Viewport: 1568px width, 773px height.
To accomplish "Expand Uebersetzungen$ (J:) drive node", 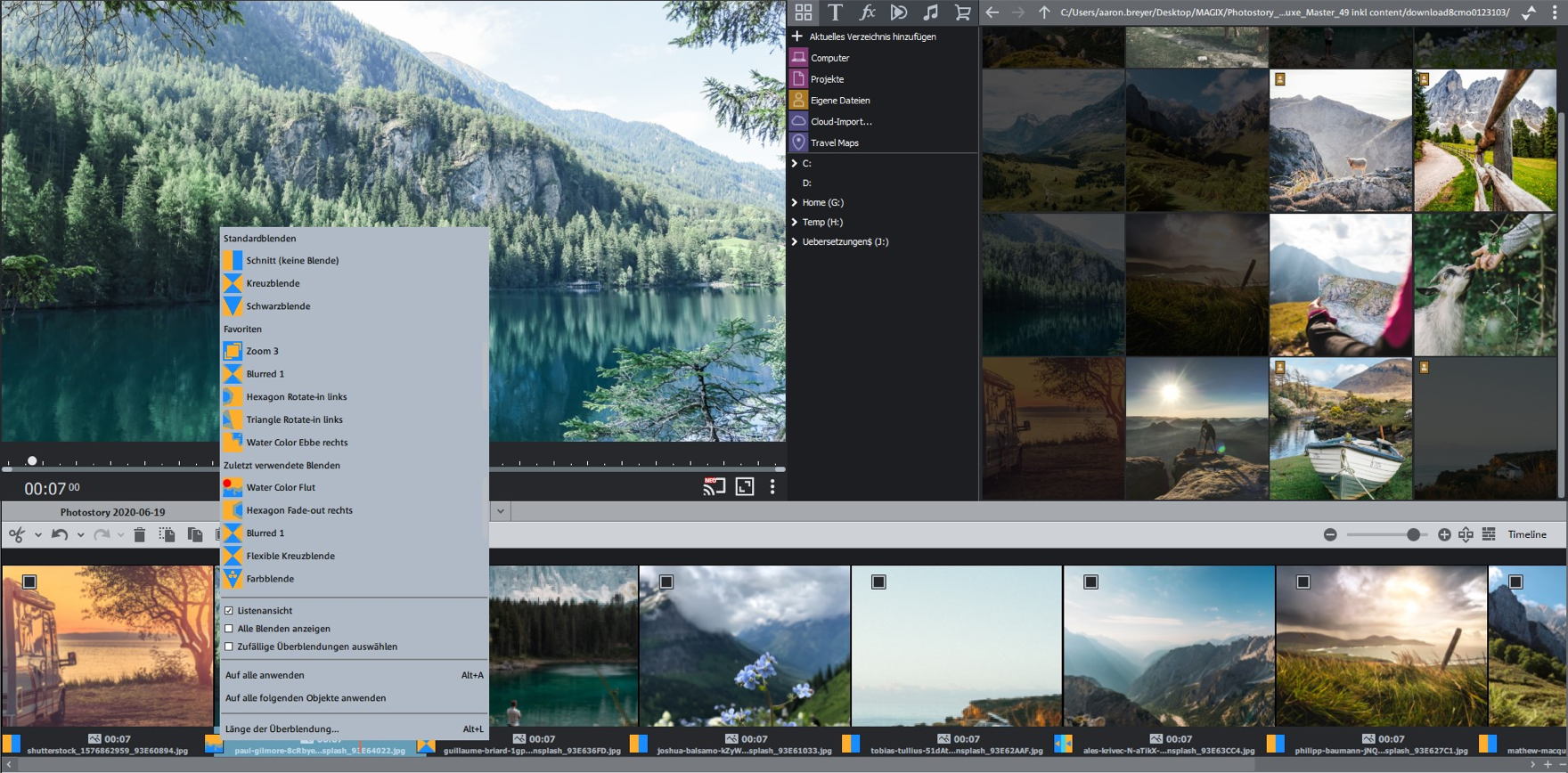I will click(x=795, y=242).
